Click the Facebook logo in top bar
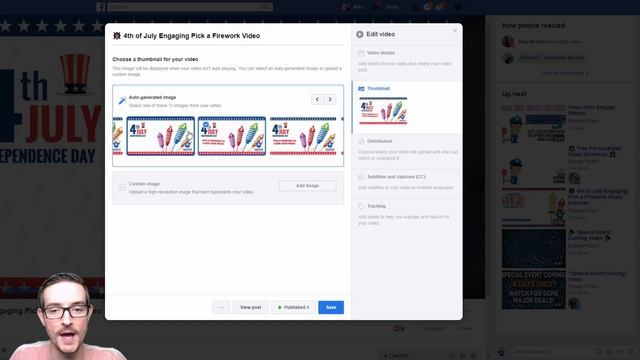This screenshot has height=360, width=640. [x=100, y=7]
